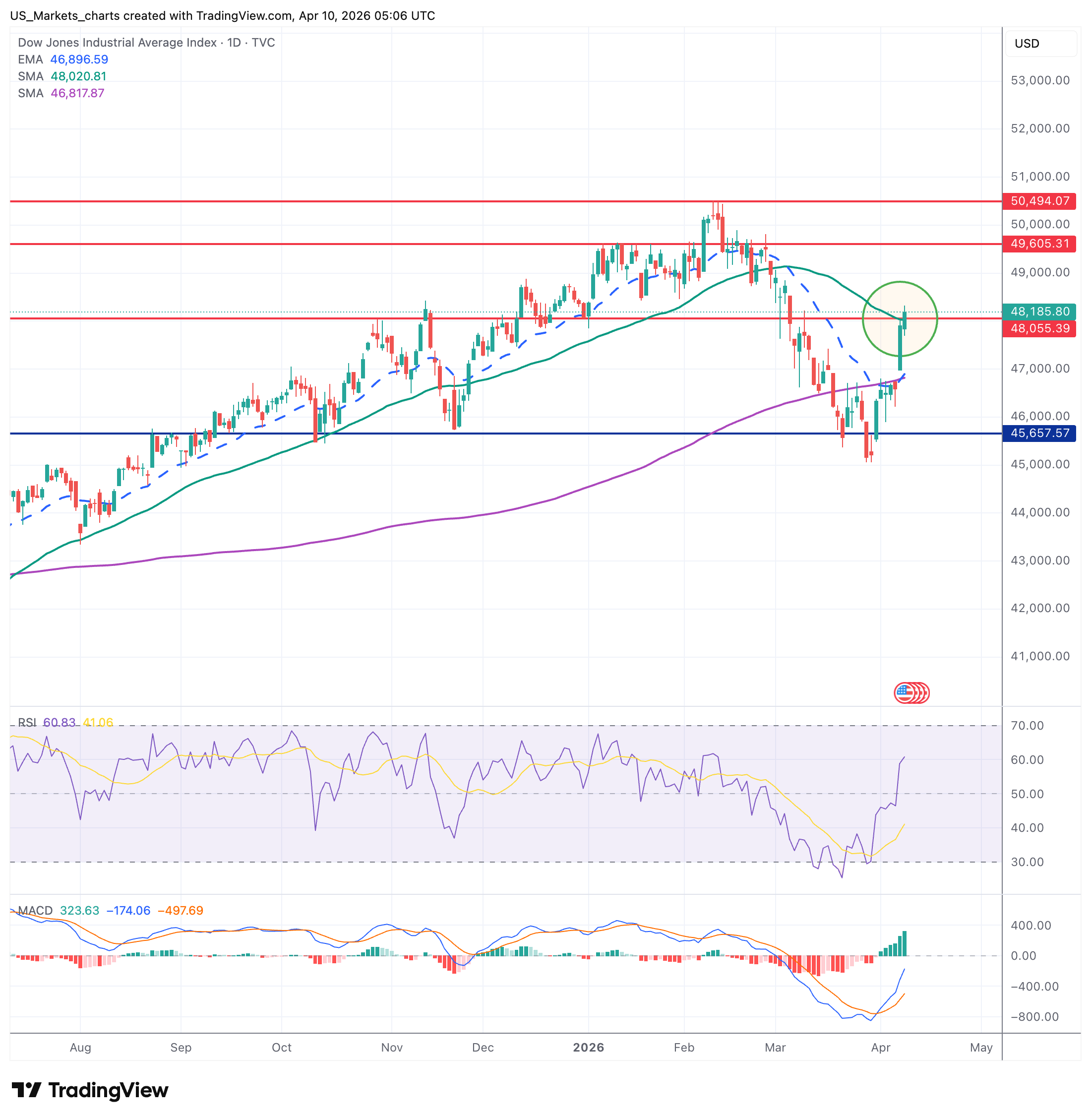Click the navy 45,657.57 support price label
The width and height of the screenshot is (1091, 1120).
1039,434
